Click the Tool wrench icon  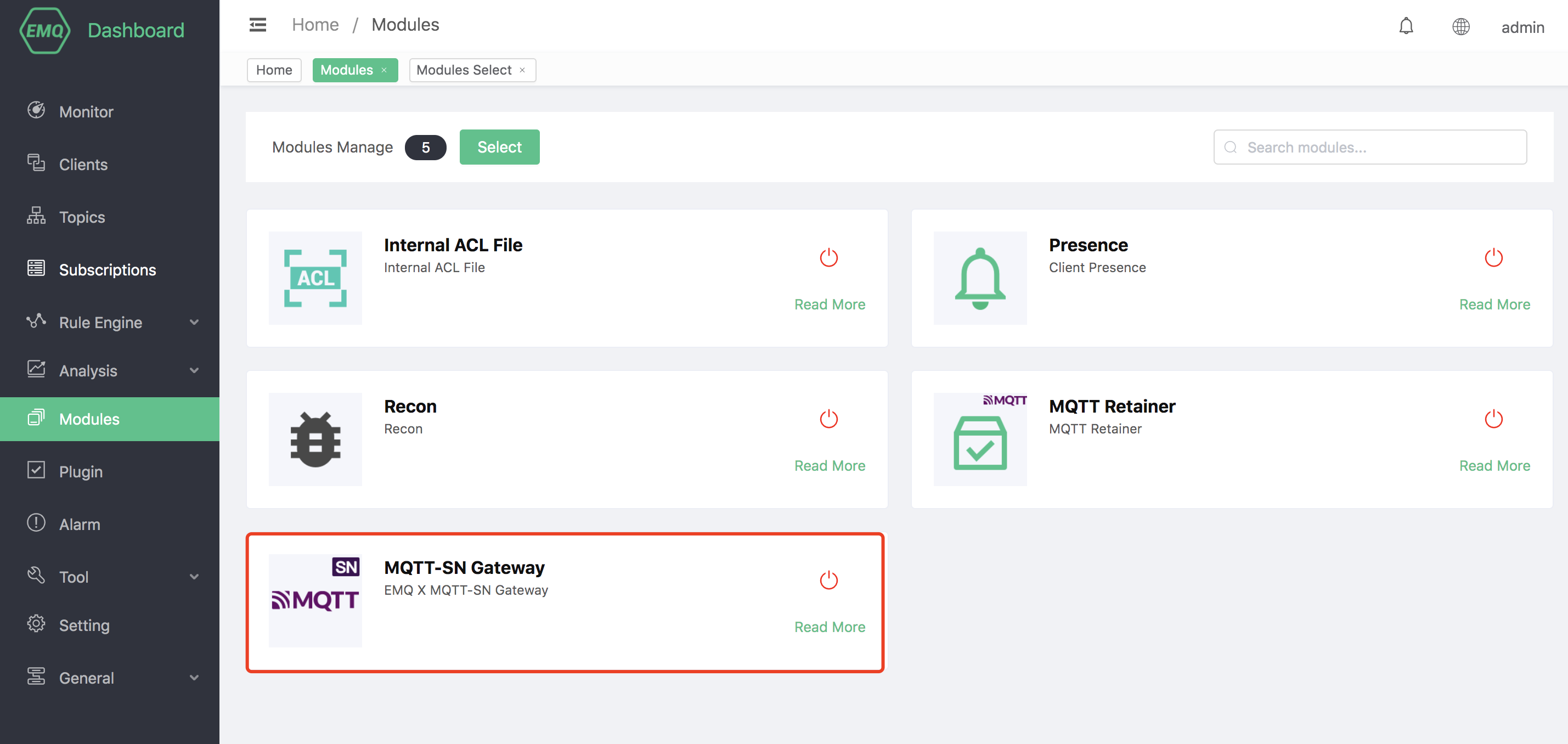[36, 576]
